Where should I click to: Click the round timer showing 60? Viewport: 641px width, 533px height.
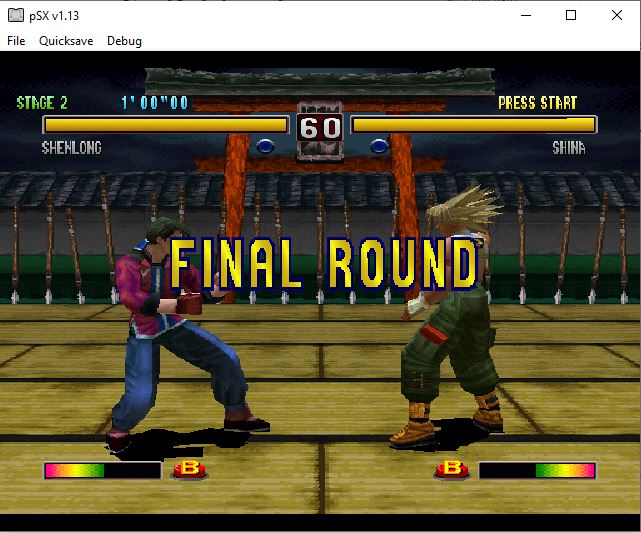[320, 128]
